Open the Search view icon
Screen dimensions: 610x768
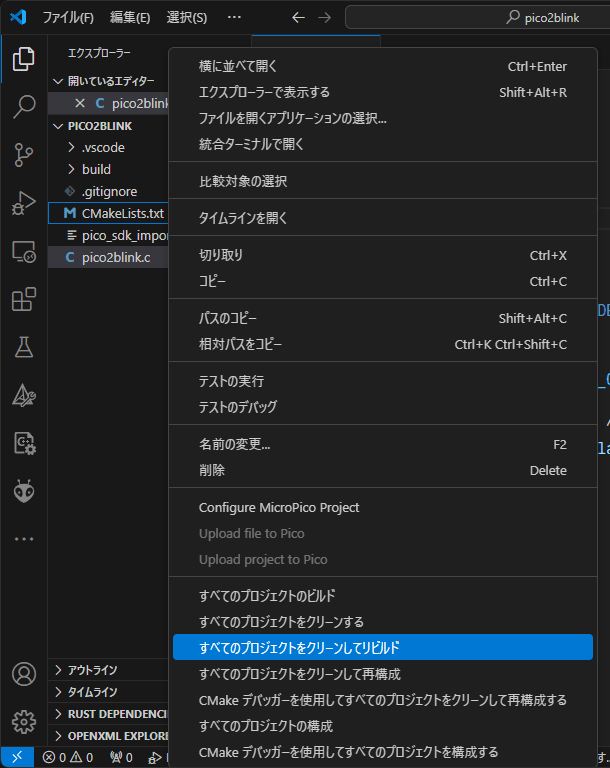[x=24, y=107]
